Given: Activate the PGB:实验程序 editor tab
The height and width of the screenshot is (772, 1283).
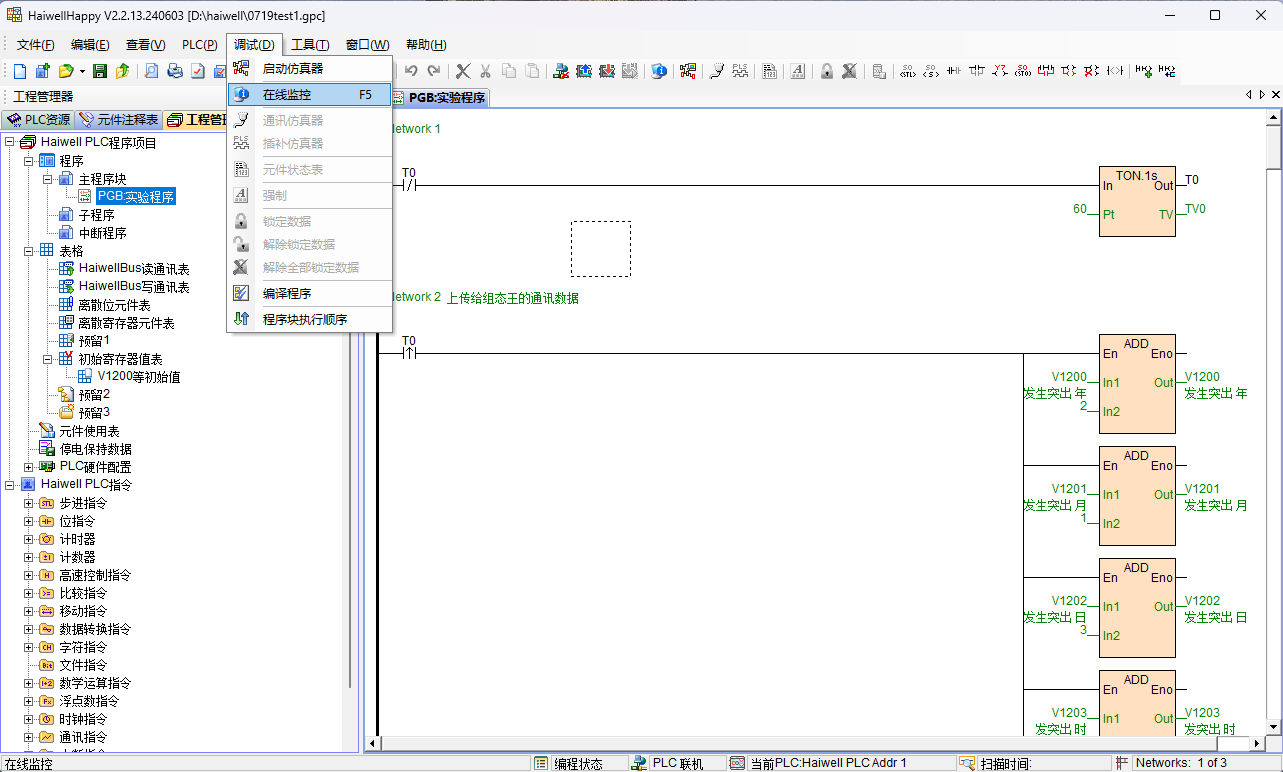Looking at the screenshot, I should coord(438,98).
